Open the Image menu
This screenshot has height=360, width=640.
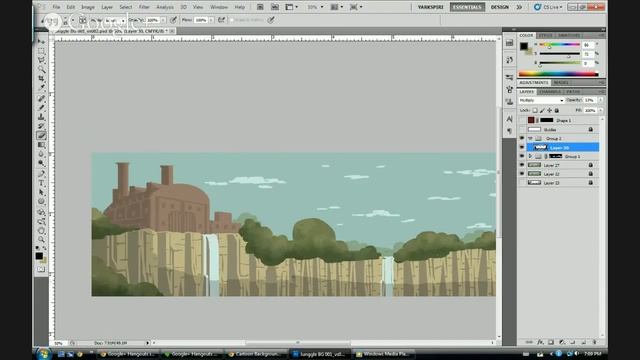pos(88,7)
